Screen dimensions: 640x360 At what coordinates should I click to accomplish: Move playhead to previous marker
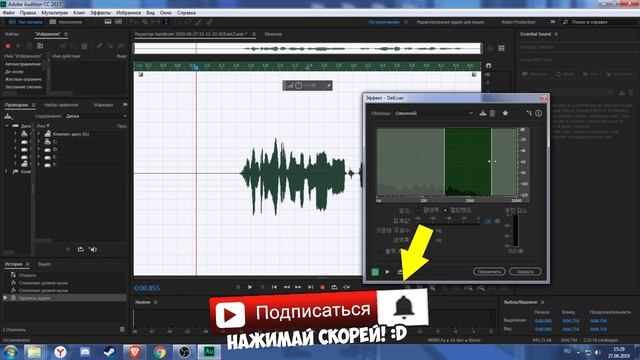[x=274, y=287]
